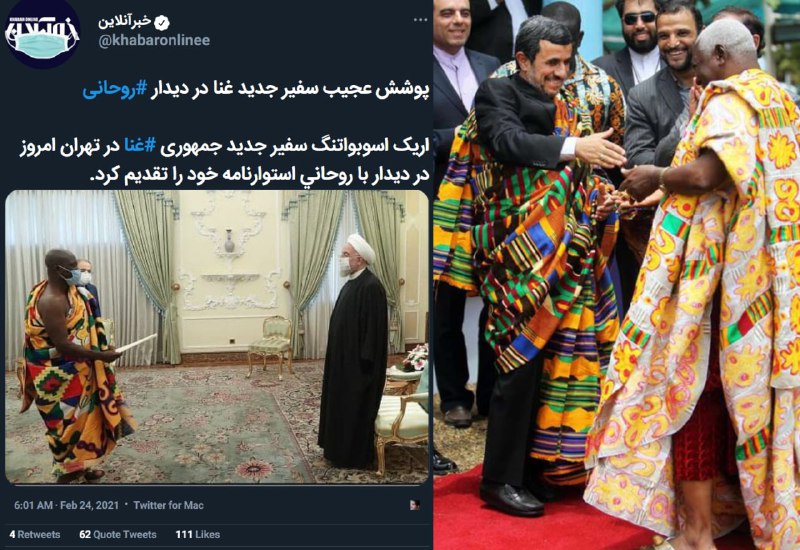This screenshot has width=800, height=550.
Task: Click the white vase in tweet photo
Action: tap(230, 240)
